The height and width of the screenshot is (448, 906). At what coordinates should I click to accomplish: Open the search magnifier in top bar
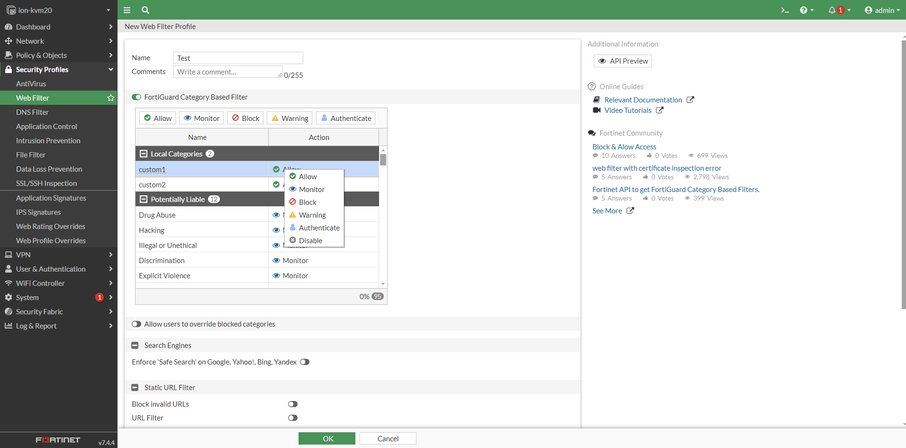pos(145,10)
